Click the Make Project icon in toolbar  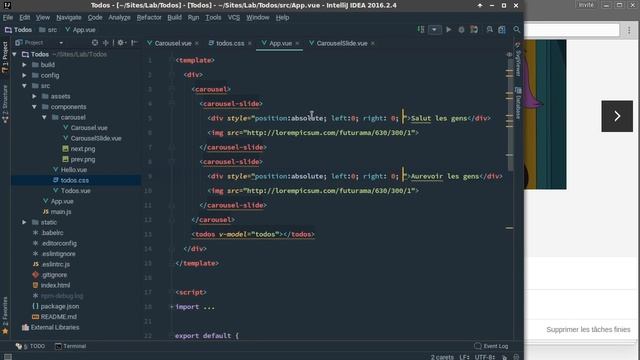(421, 29)
